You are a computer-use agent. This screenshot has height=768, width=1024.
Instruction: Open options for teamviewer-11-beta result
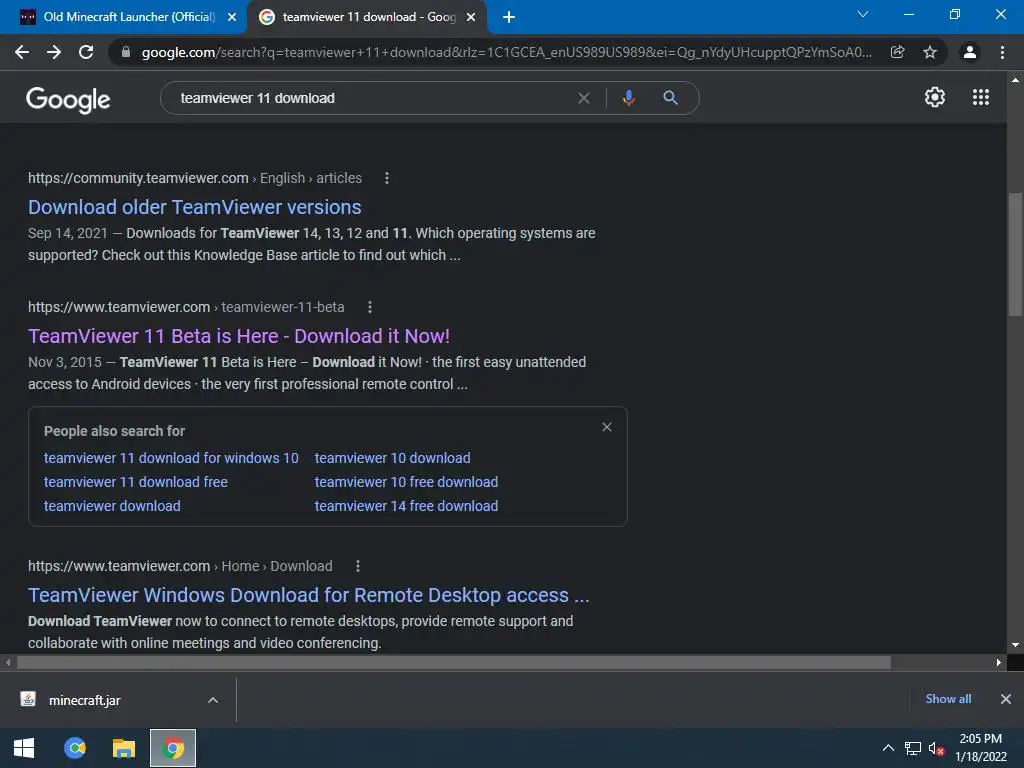point(370,307)
